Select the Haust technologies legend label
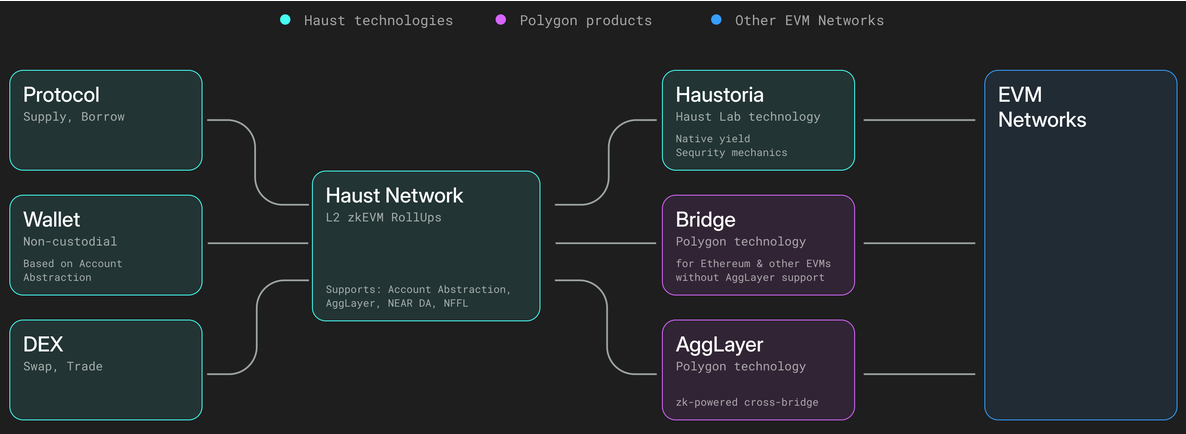Screen dimensions: 1186x434 coord(378,20)
